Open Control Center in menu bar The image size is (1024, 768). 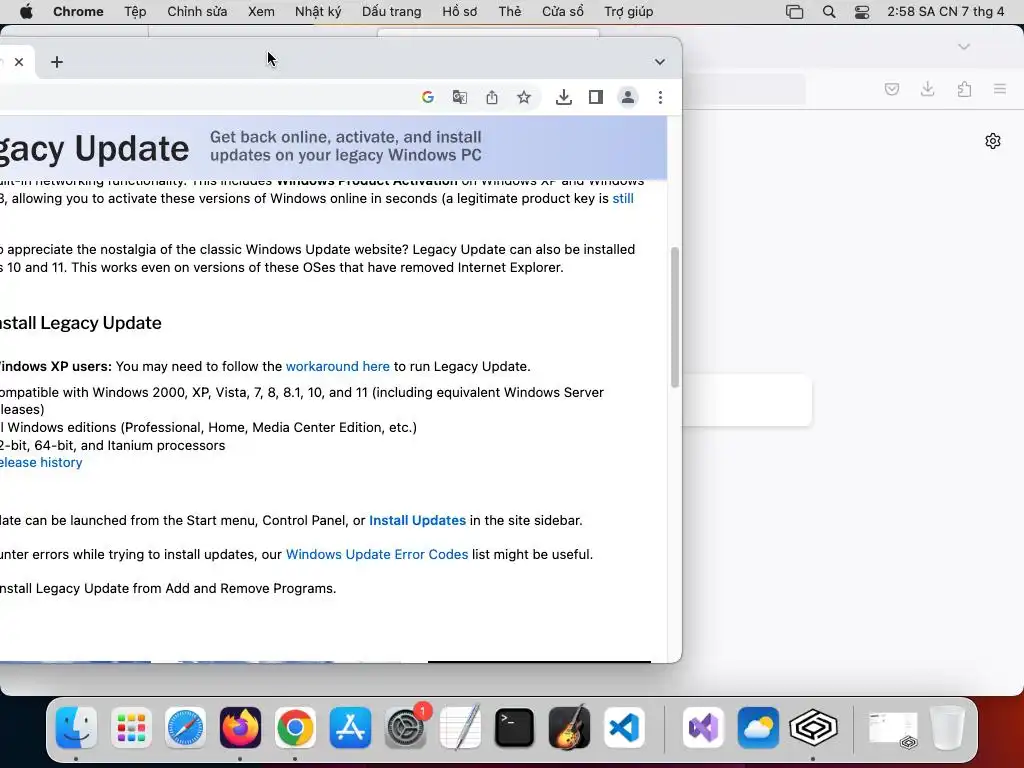(x=862, y=12)
